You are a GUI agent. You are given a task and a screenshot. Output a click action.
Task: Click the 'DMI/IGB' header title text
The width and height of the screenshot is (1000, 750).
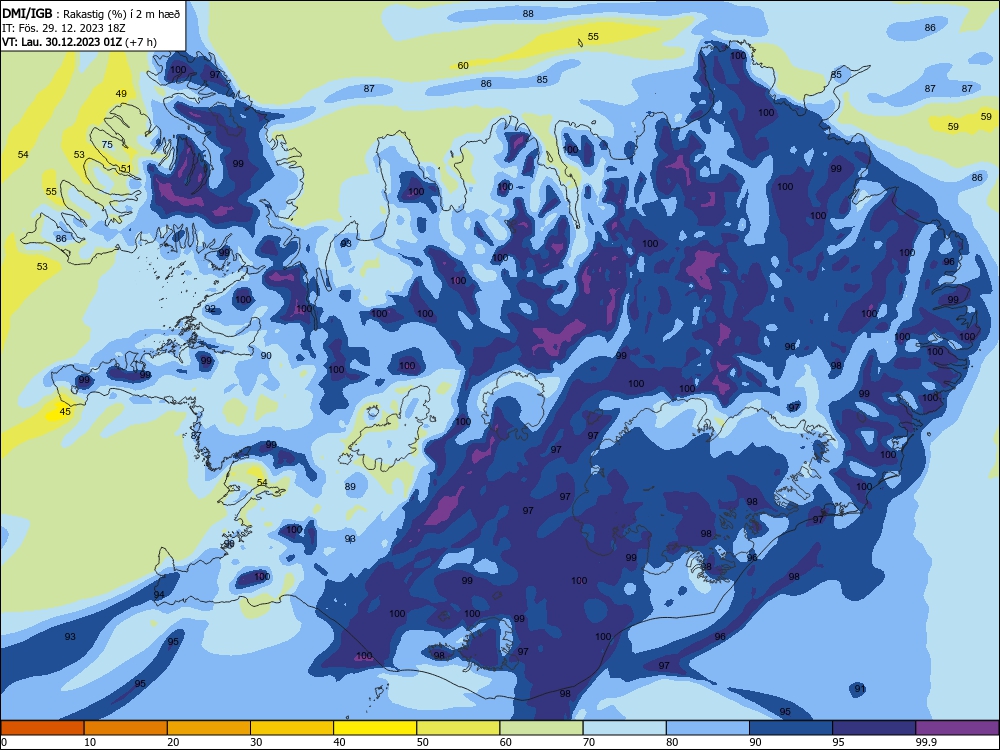coord(27,13)
